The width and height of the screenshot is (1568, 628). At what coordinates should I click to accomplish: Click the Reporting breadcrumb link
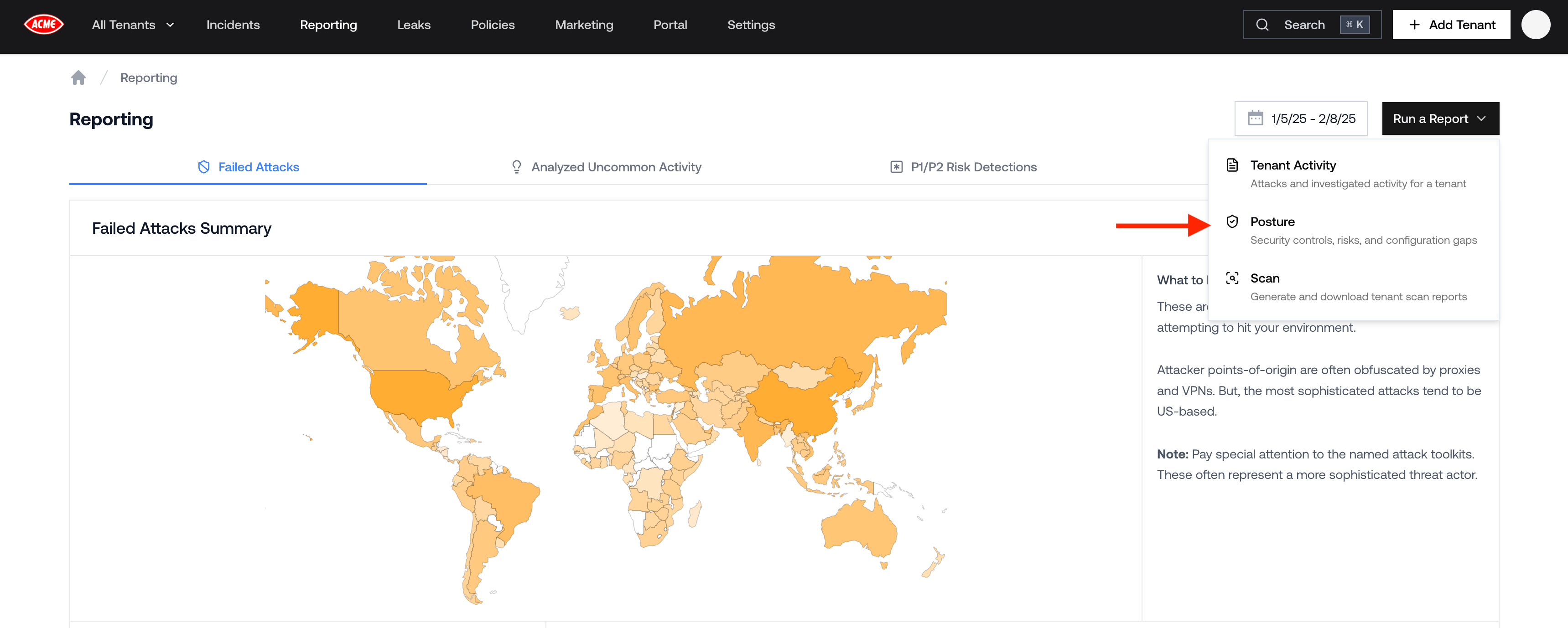(x=149, y=78)
